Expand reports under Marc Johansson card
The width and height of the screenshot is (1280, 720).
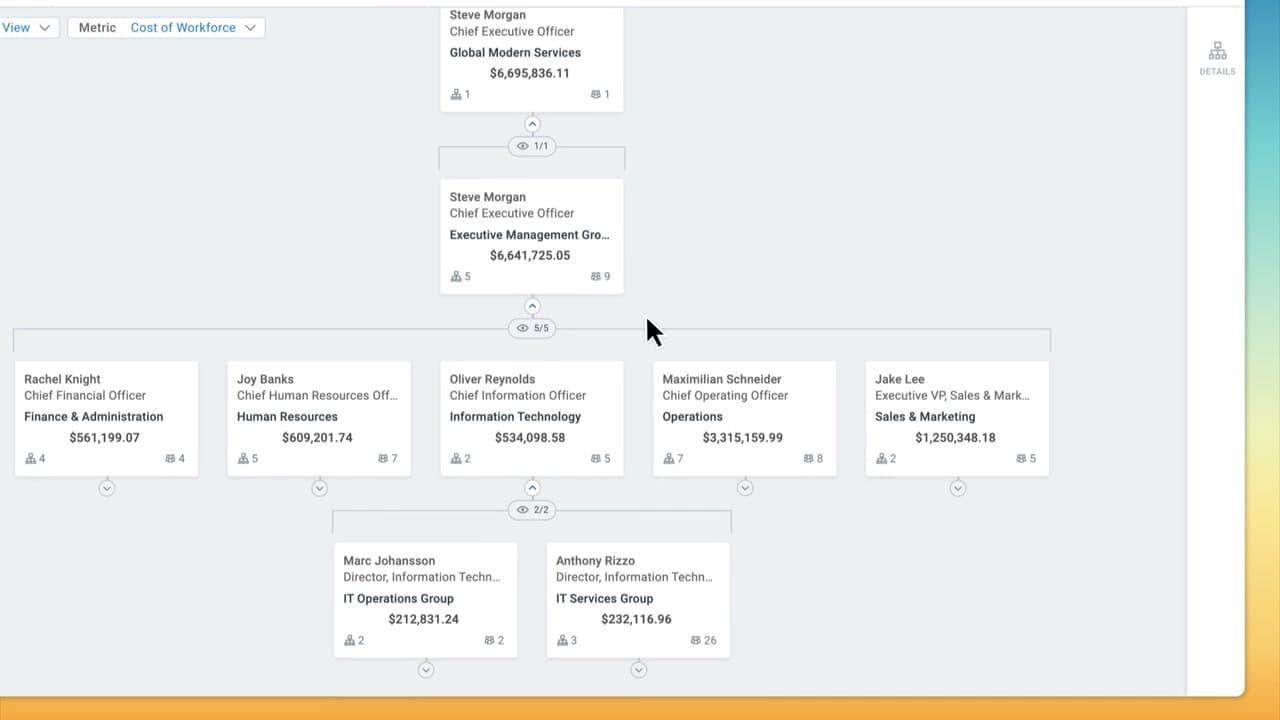pos(426,670)
